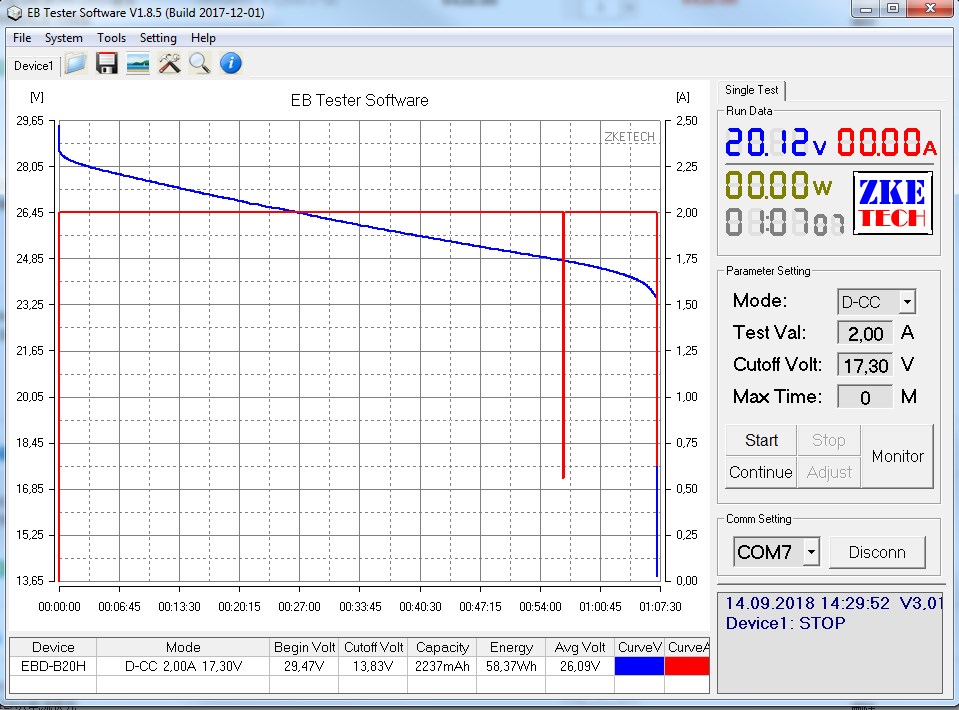Viewport: 959px width, 710px height.
Task: Click the ZKE TECH logo
Action: [x=892, y=204]
